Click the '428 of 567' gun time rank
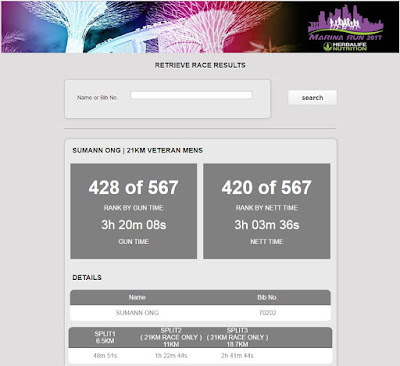Screen dimensions: 400x366 (133, 187)
